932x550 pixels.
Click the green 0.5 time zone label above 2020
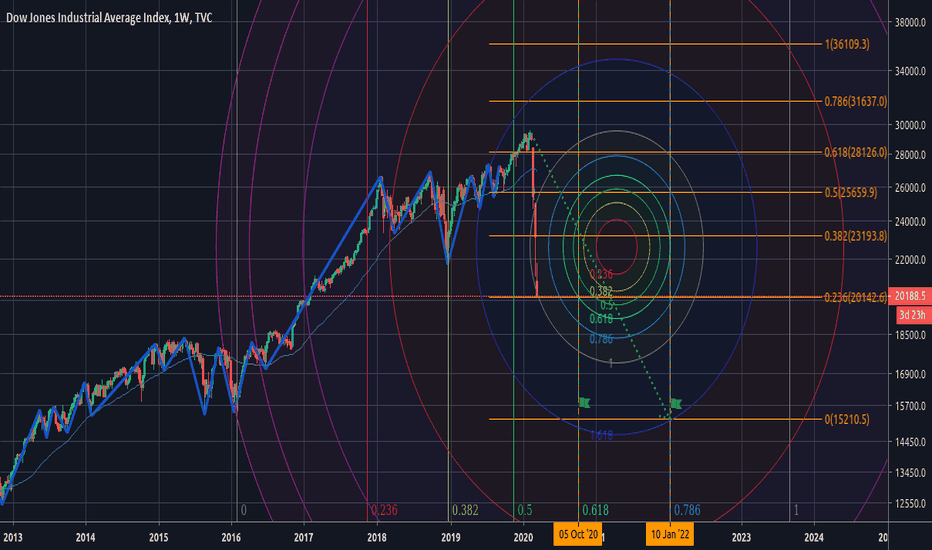[x=525, y=510]
